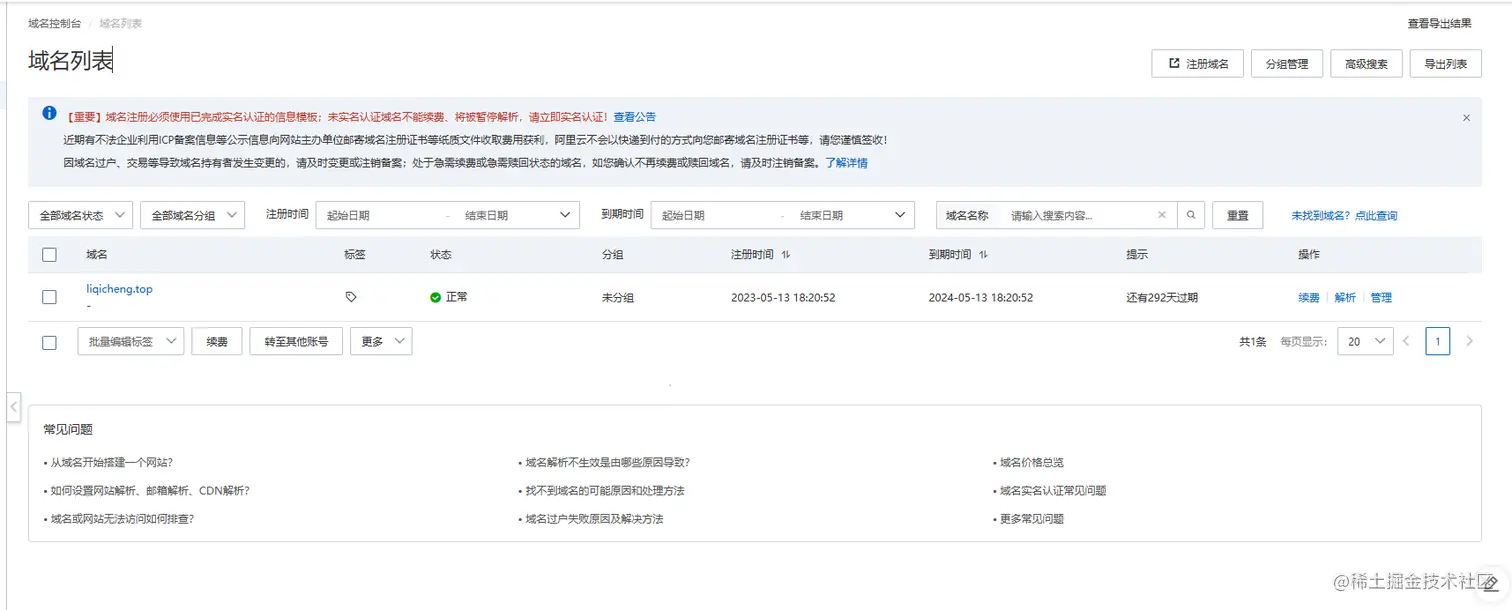1512x610 pixels.
Task: Click expiration date 2024-05-13 18:20:52
Action: tap(981, 297)
